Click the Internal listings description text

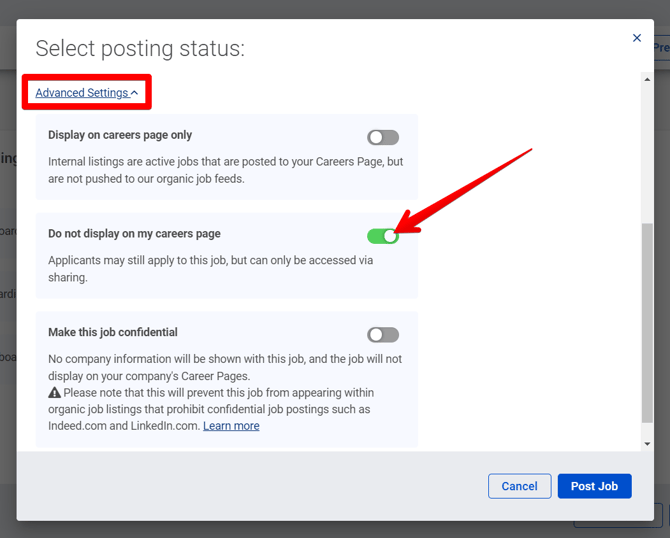(x=225, y=168)
